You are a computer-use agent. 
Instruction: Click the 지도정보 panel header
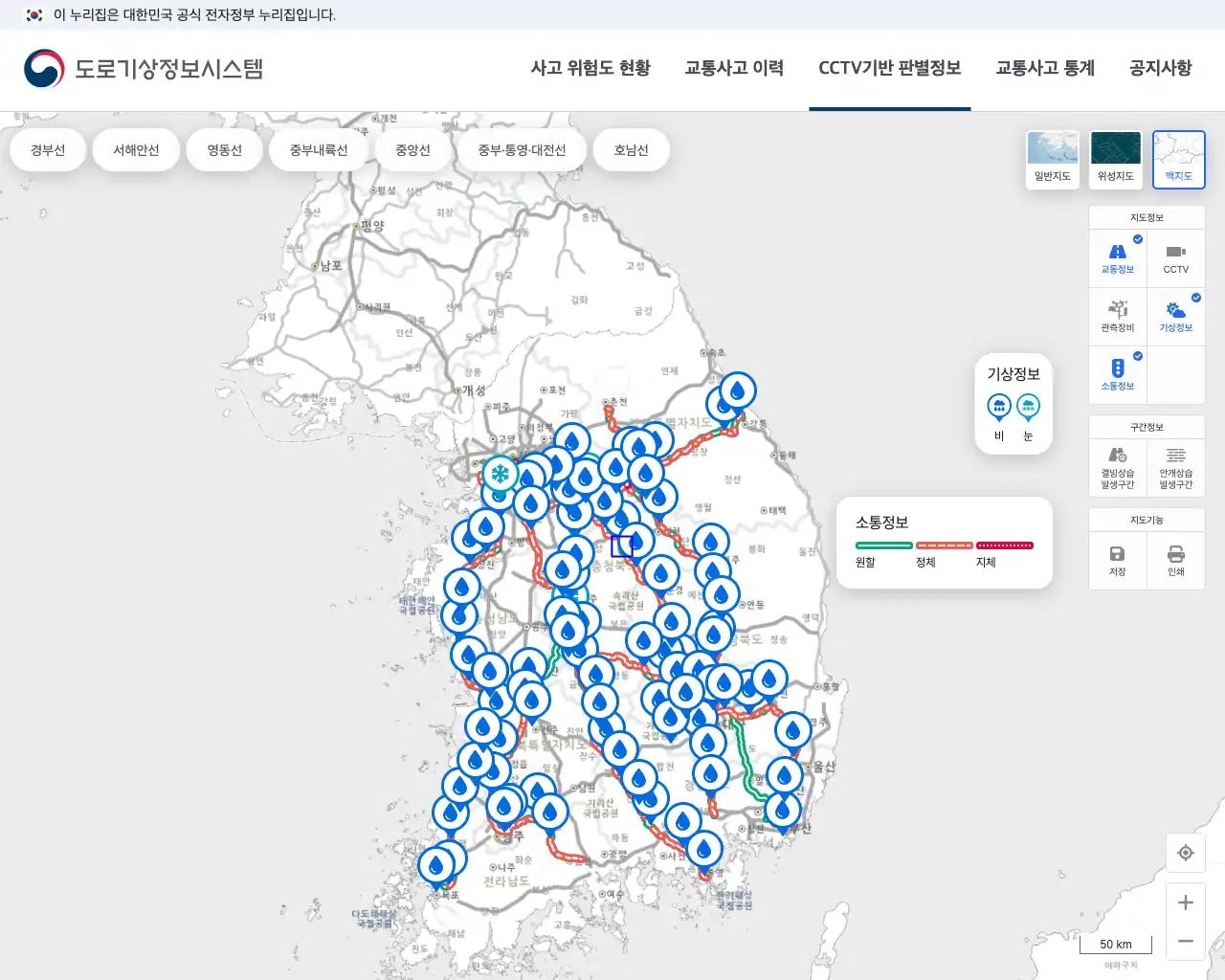(x=1147, y=217)
